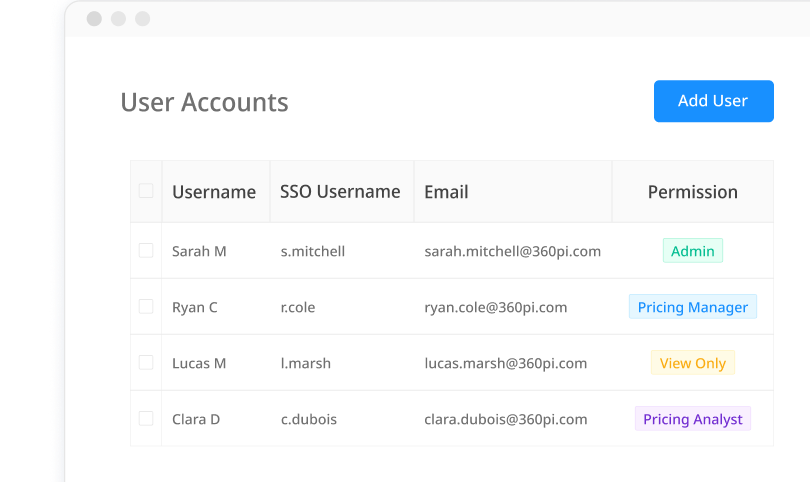Click the Add User button

713,101
